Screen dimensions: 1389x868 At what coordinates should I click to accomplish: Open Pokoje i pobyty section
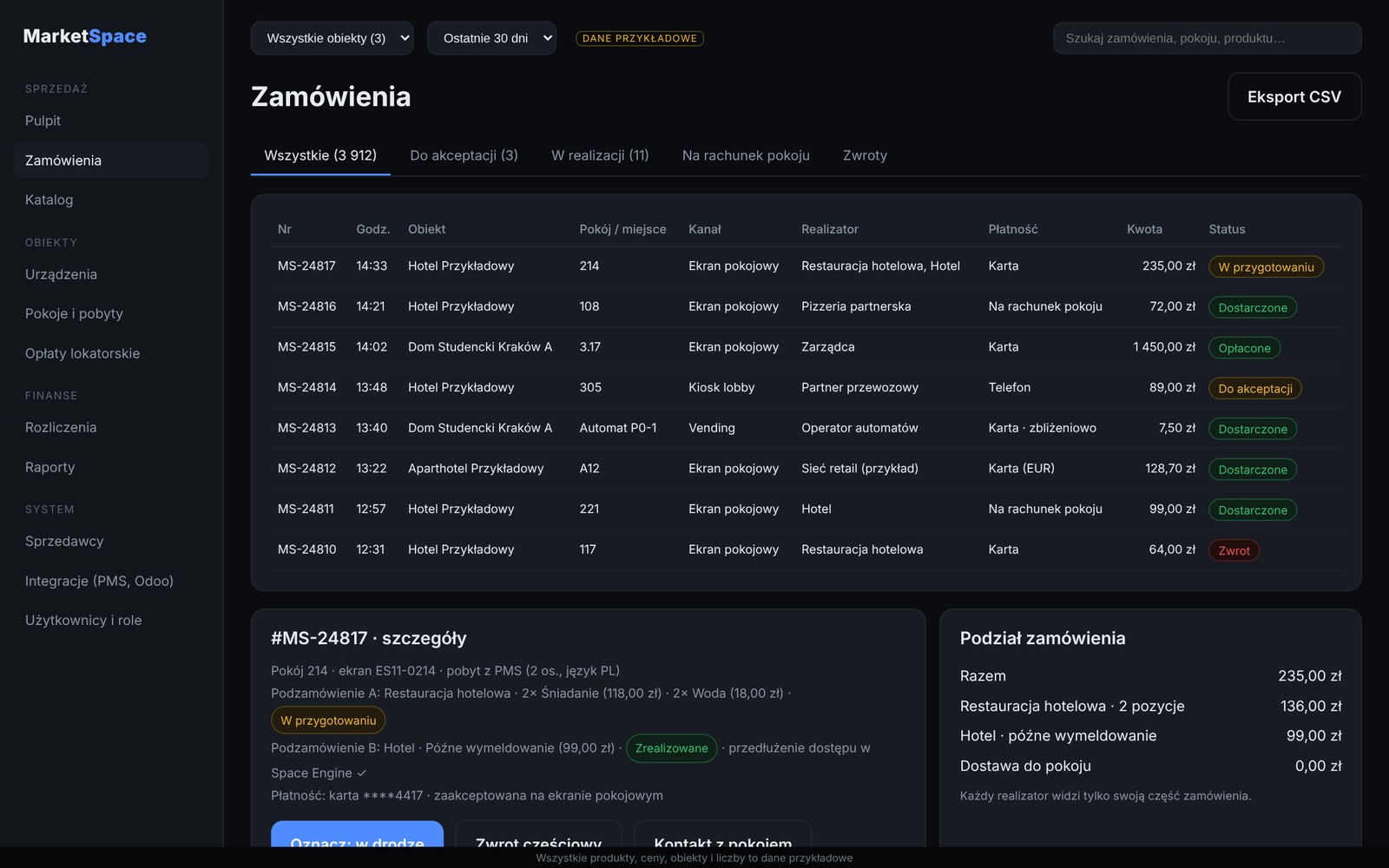click(x=111, y=313)
